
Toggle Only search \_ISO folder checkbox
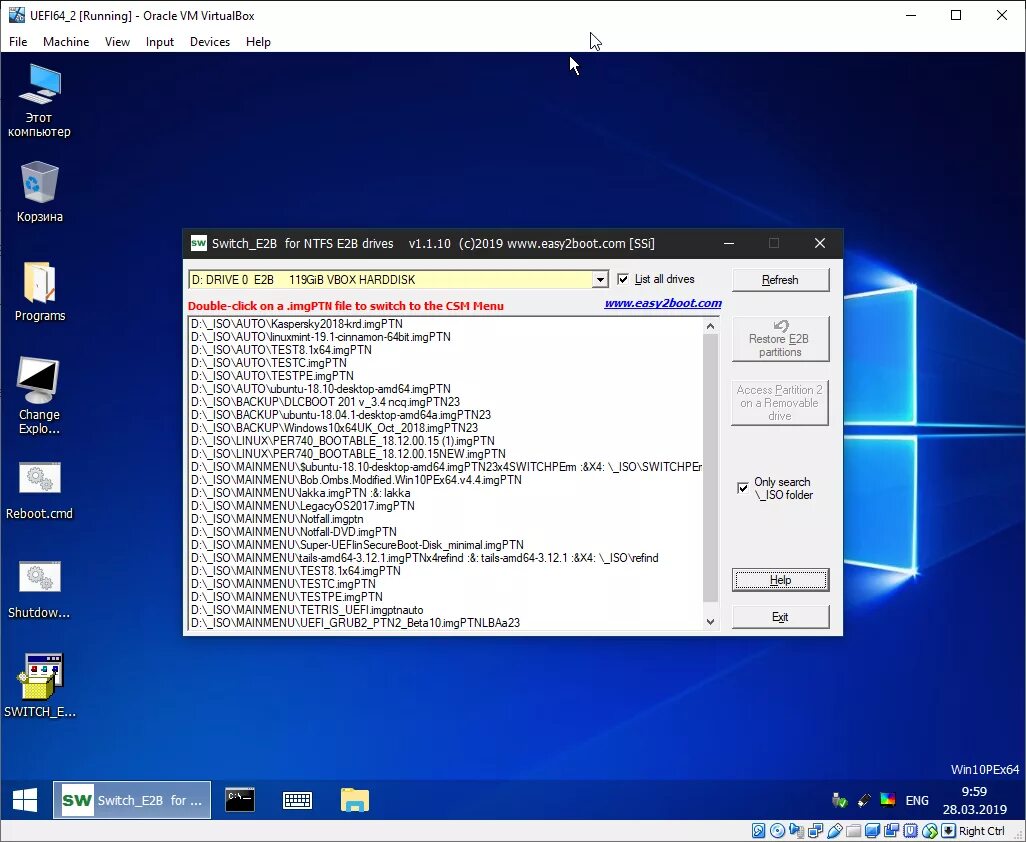click(743, 488)
